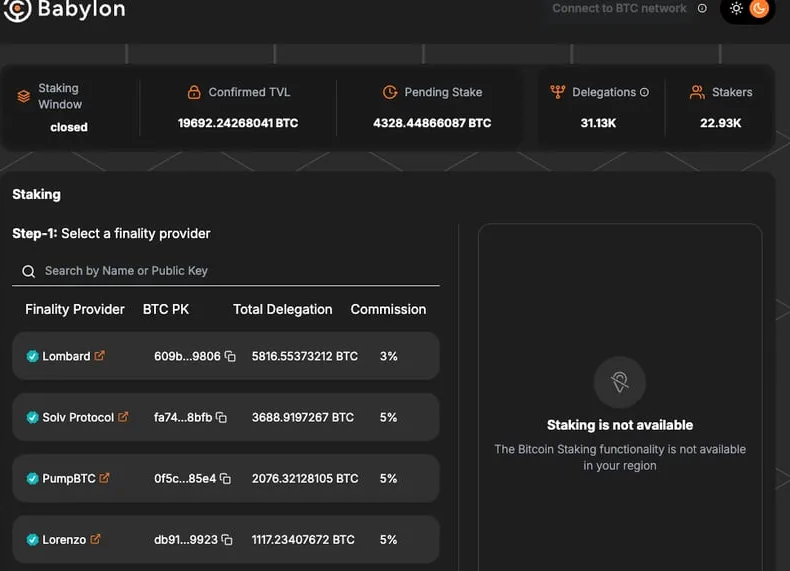Sort by Finality Provider column header
The image size is (790, 571).
[x=75, y=309]
